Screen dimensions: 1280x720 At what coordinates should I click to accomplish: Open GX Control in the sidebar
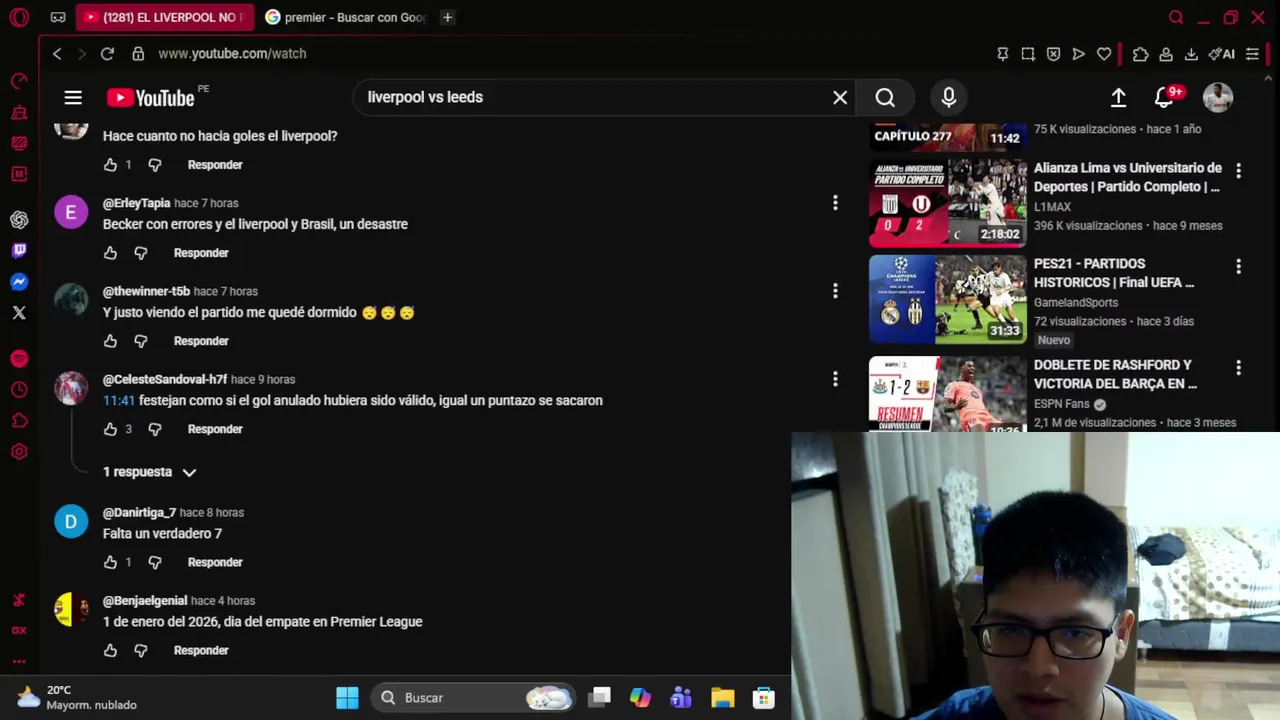[x=19, y=630]
